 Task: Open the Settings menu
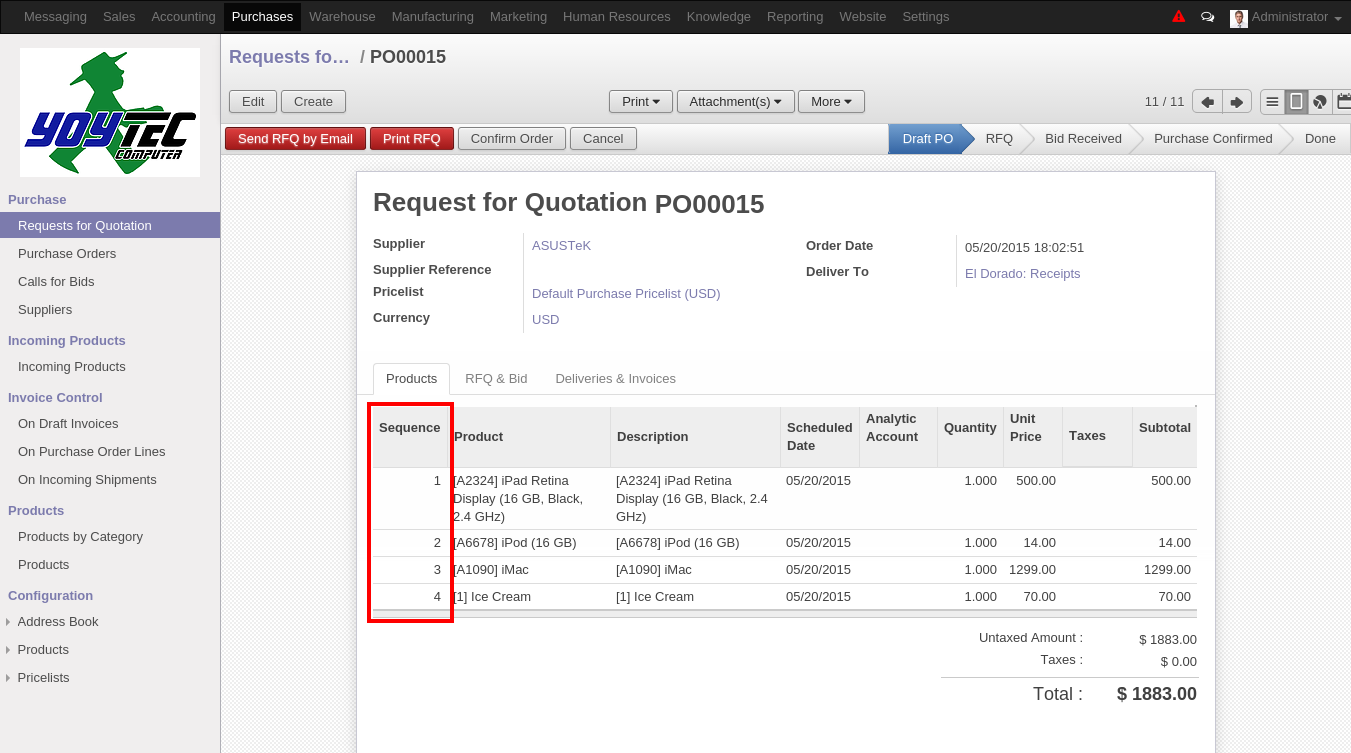coord(926,17)
